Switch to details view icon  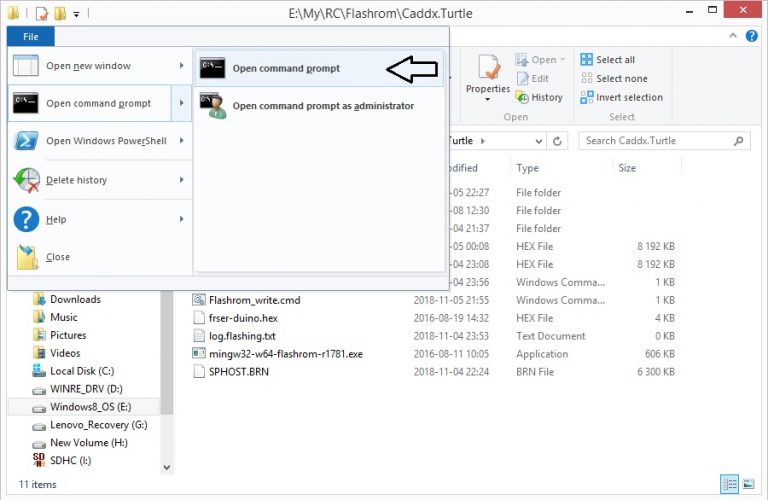point(730,485)
